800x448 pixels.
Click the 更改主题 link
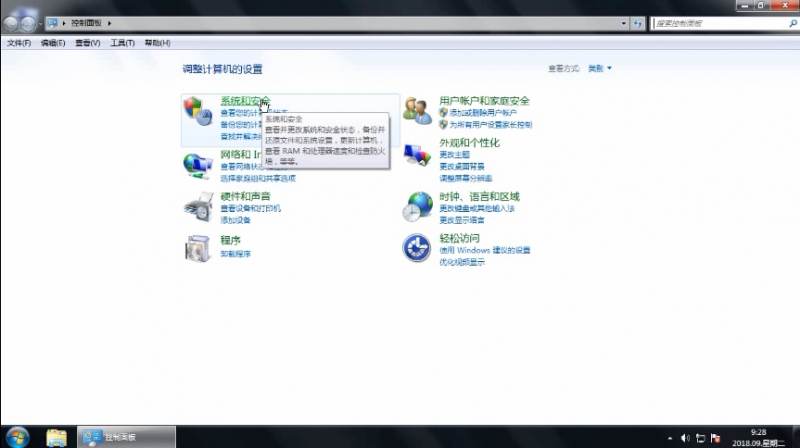454,155
